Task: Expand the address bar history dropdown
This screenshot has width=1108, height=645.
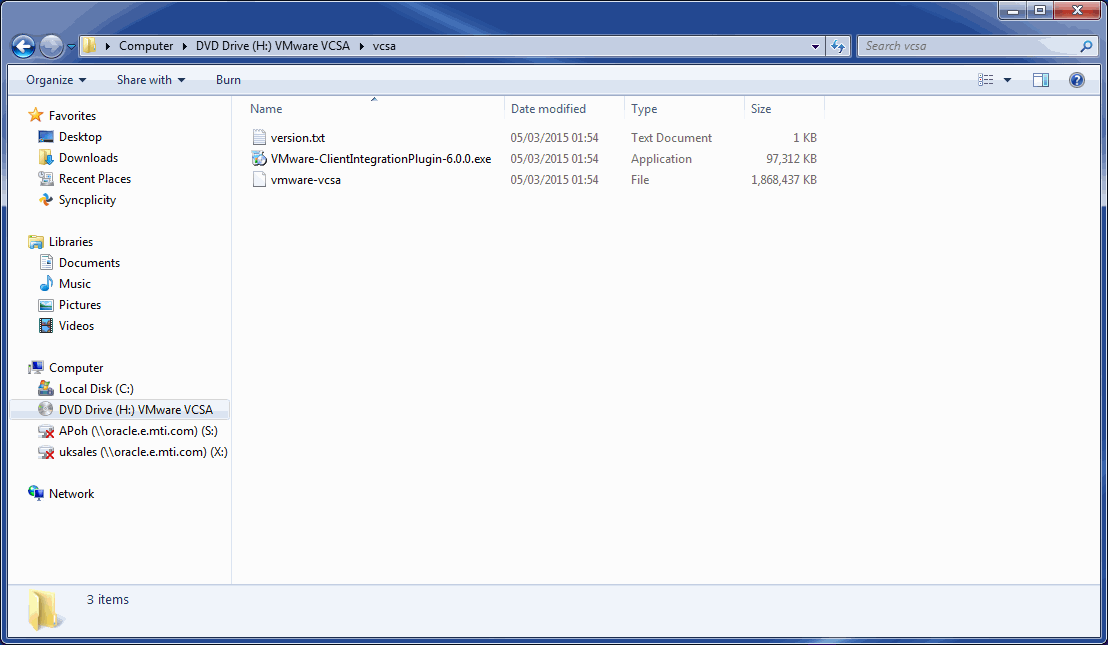Action: point(816,46)
